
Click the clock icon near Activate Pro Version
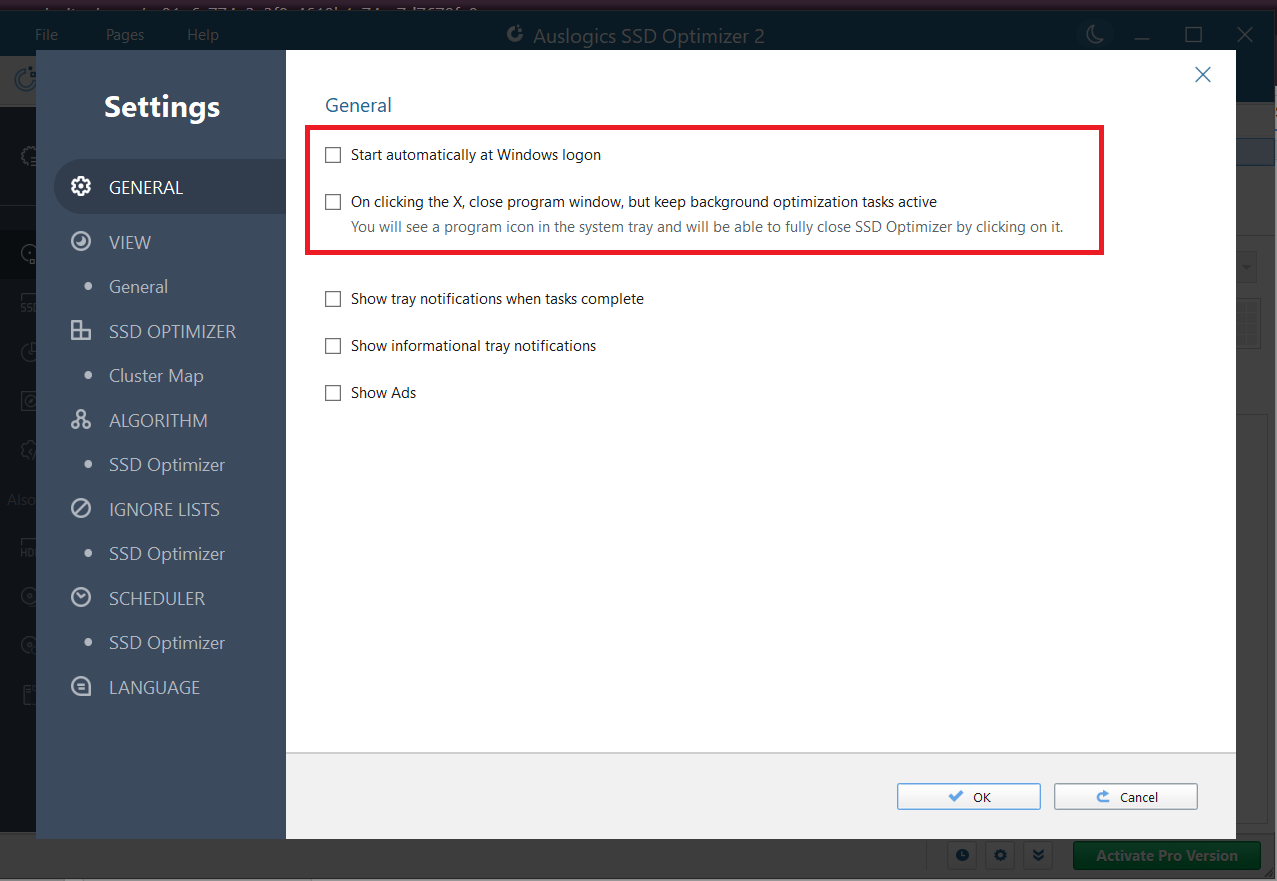pos(961,855)
